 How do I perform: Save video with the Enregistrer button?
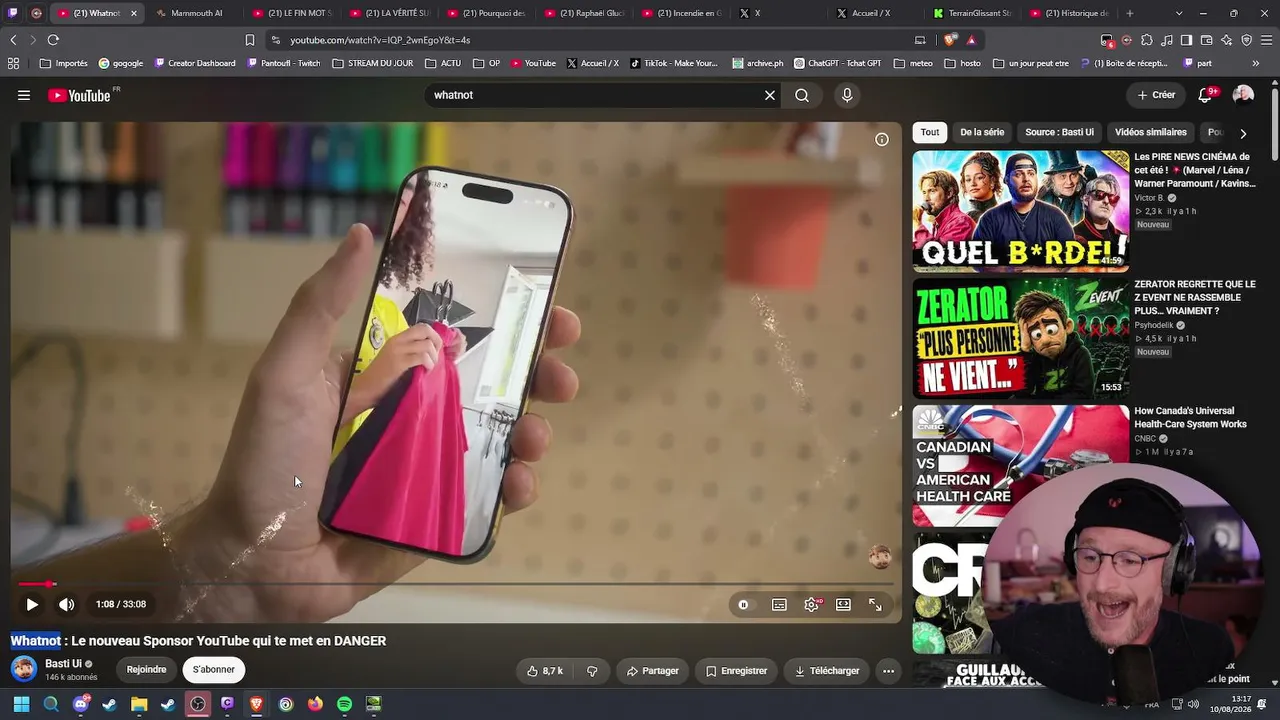coord(736,671)
